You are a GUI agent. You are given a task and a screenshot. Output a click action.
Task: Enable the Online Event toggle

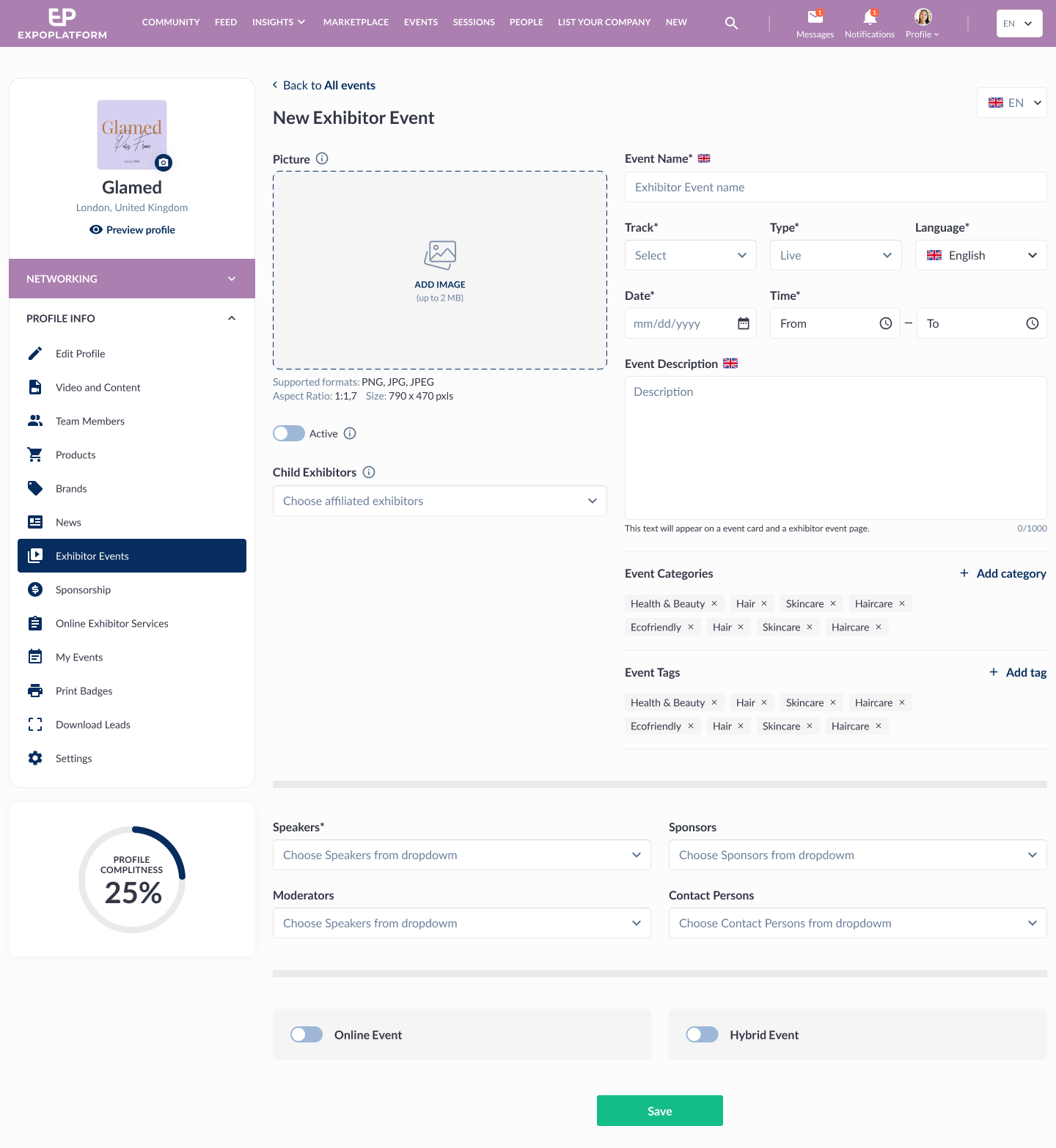pyautogui.click(x=307, y=1034)
